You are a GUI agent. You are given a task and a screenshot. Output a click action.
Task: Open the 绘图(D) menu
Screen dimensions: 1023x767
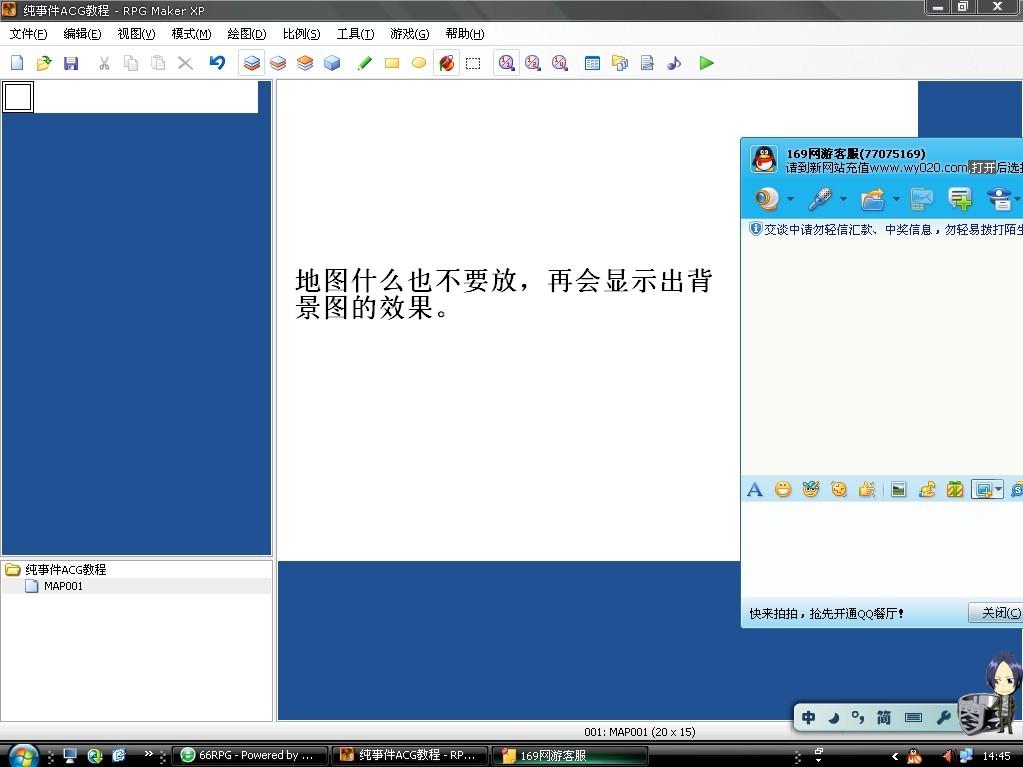pyautogui.click(x=247, y=34)
